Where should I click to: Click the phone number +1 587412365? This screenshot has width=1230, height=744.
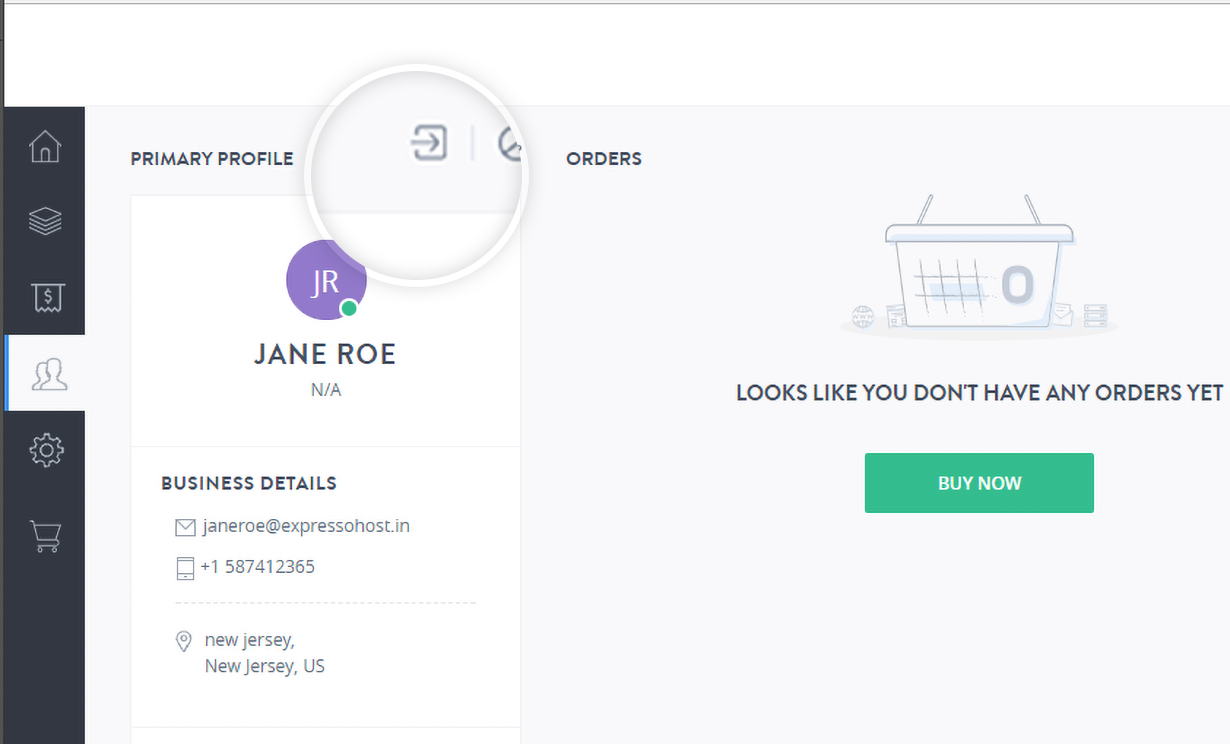pos(257,567)
